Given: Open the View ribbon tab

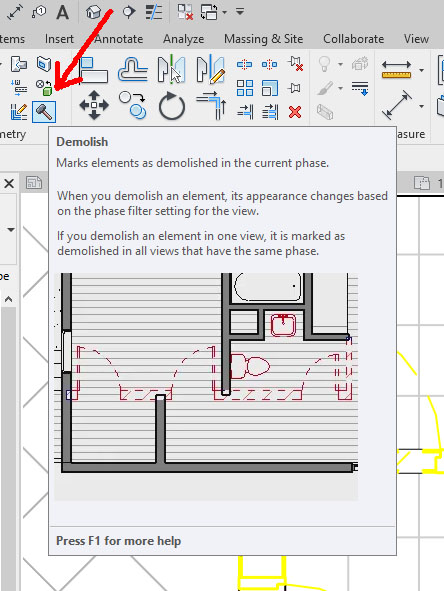Looking at the screenshot, I should pyautogui.click(x=416, y=39).
